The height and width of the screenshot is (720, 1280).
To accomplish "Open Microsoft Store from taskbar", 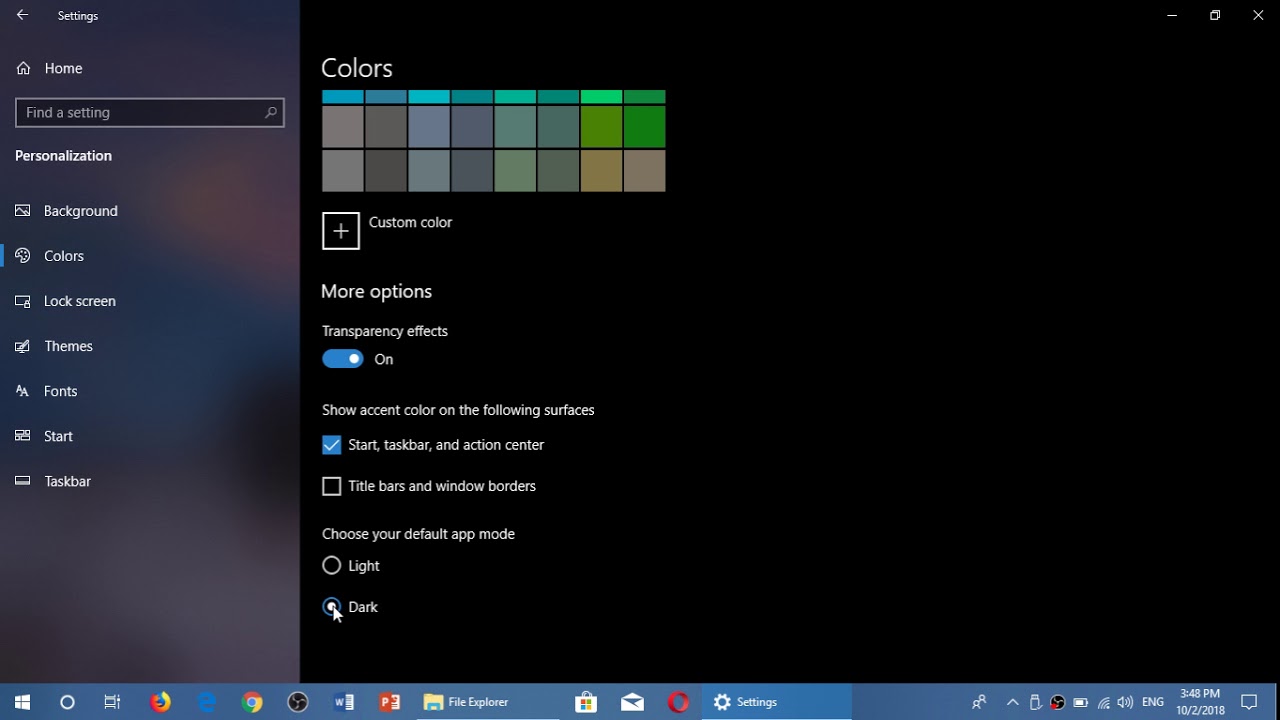I will click(586, 702).
